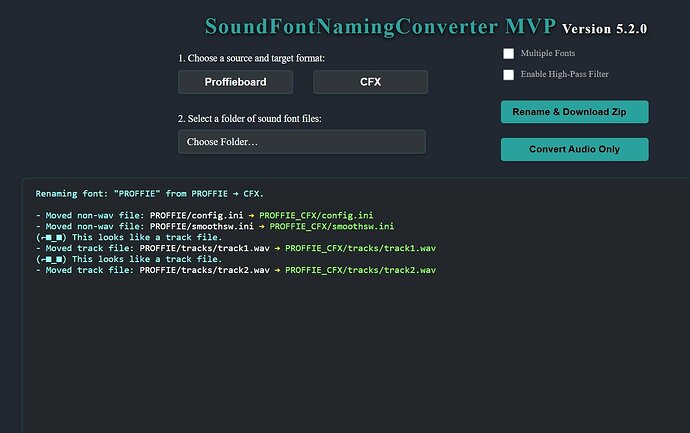Click the SoundFontNamingConverter MVP title
This screenshot has height=433, width=690.
(380, 26)
